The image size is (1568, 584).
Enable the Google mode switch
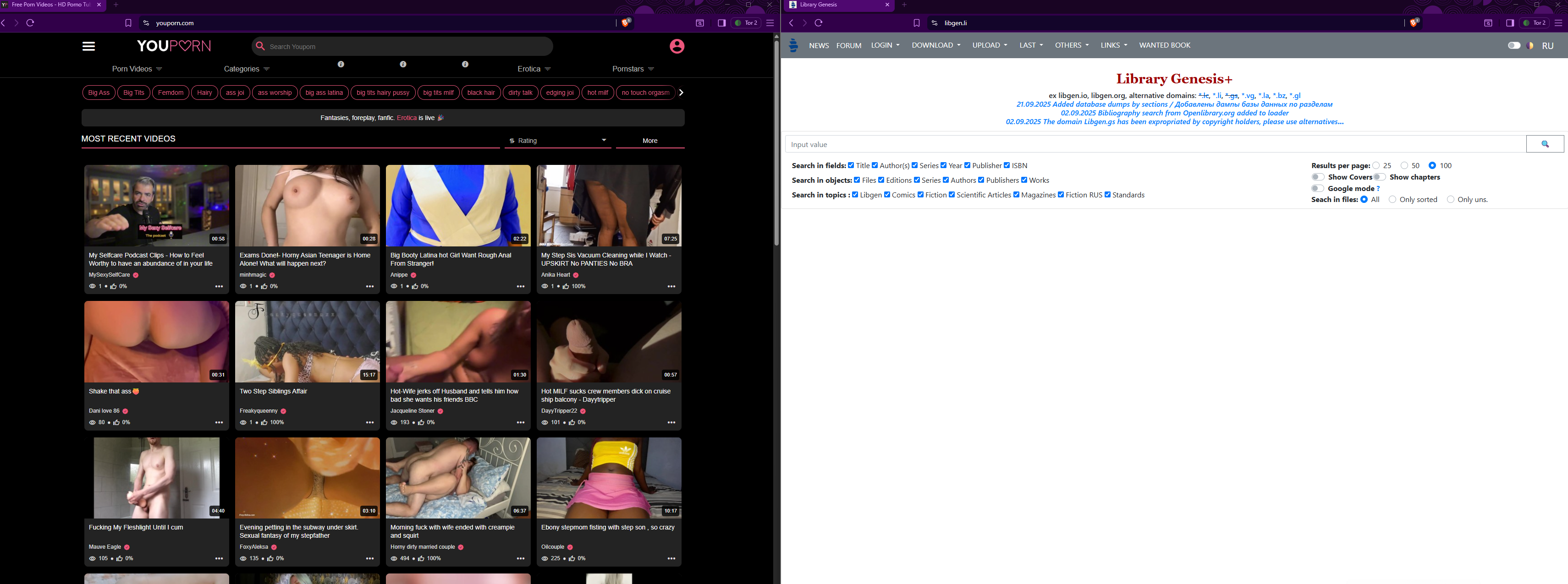(x=1318, y=189)
